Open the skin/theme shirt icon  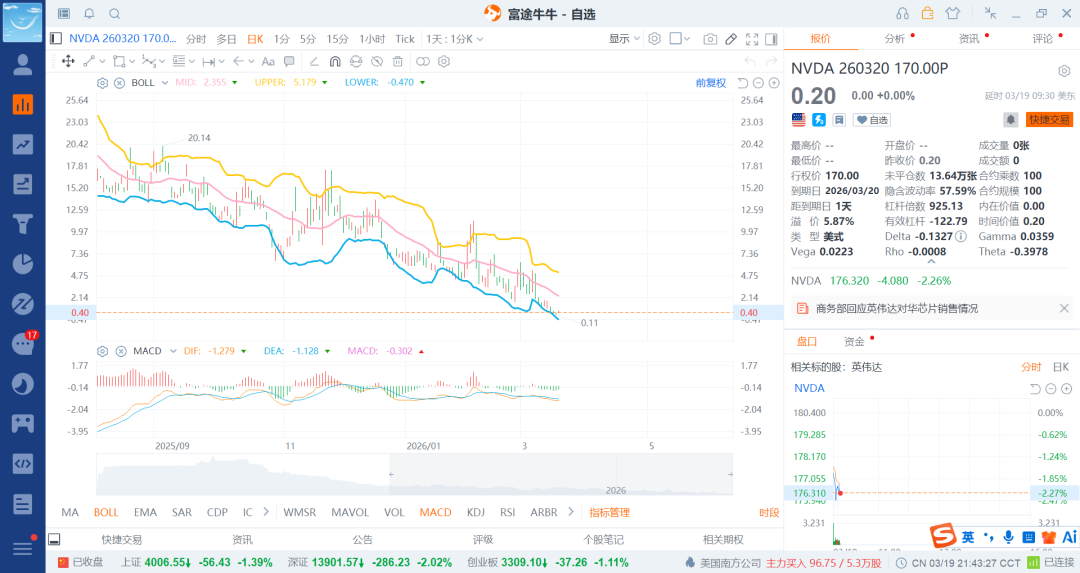point(953,14)
